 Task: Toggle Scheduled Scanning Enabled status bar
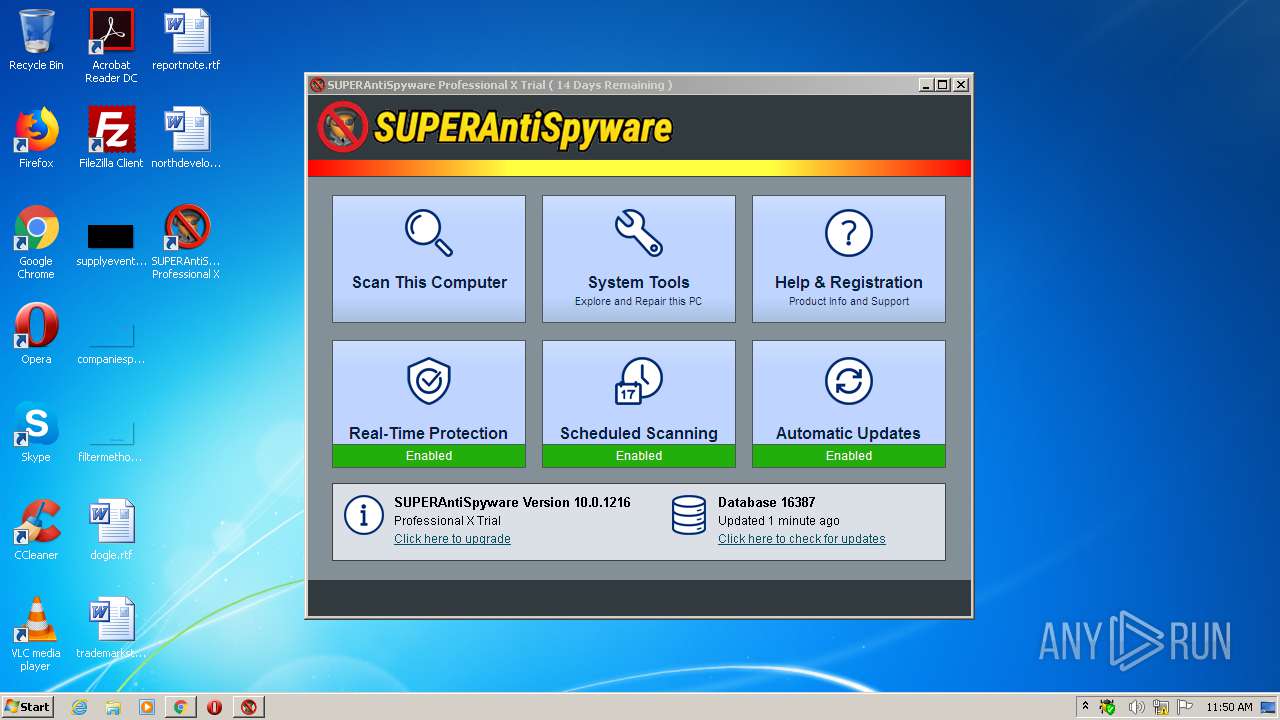639,456
